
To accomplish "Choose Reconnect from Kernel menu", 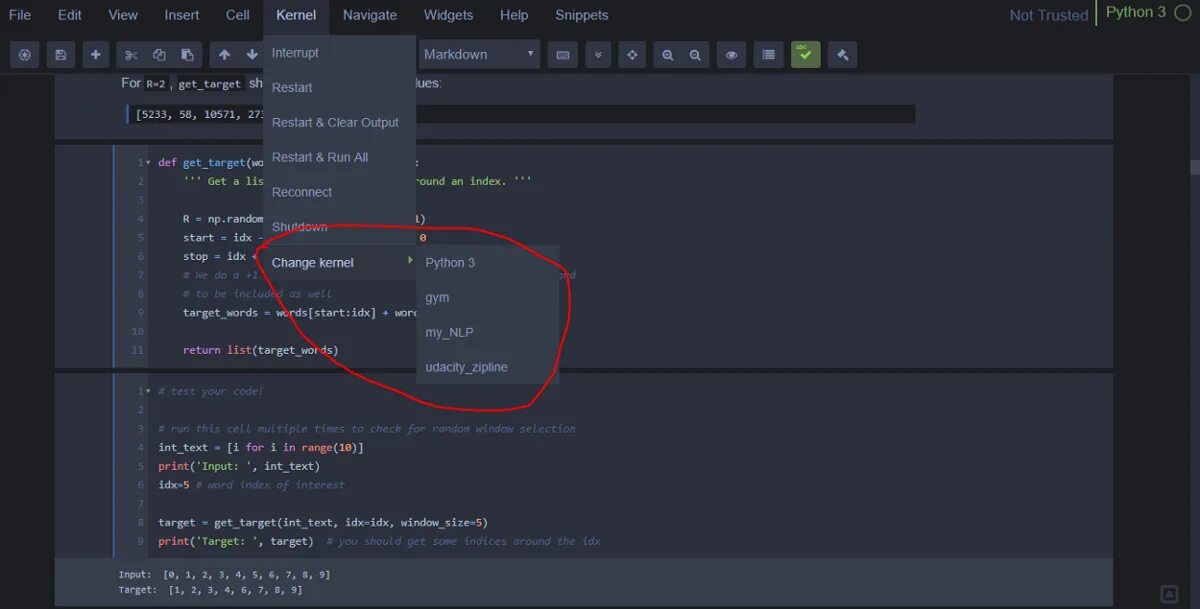I will click(x=339, y=193).
